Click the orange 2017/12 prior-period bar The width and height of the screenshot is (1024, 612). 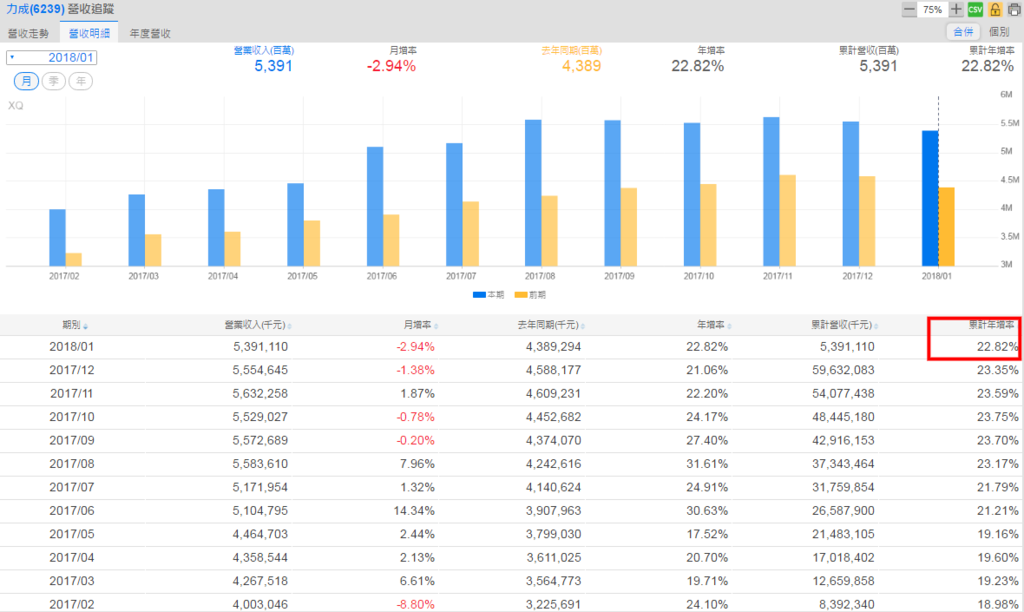click(867, 221)
